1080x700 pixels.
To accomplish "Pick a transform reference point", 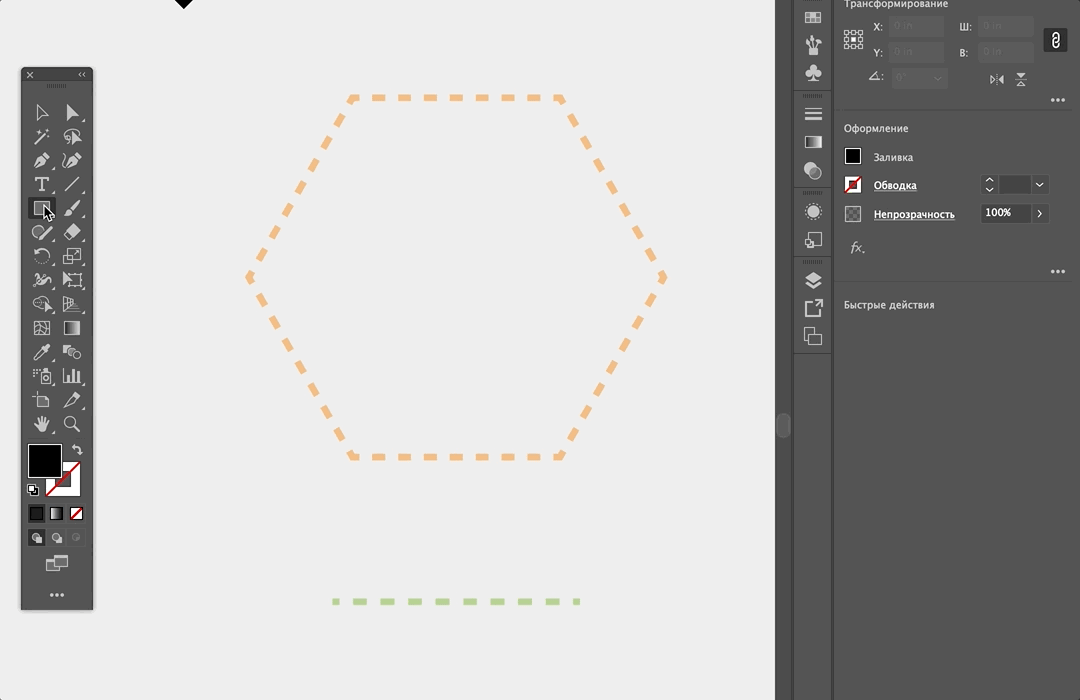I will point(853,39).
